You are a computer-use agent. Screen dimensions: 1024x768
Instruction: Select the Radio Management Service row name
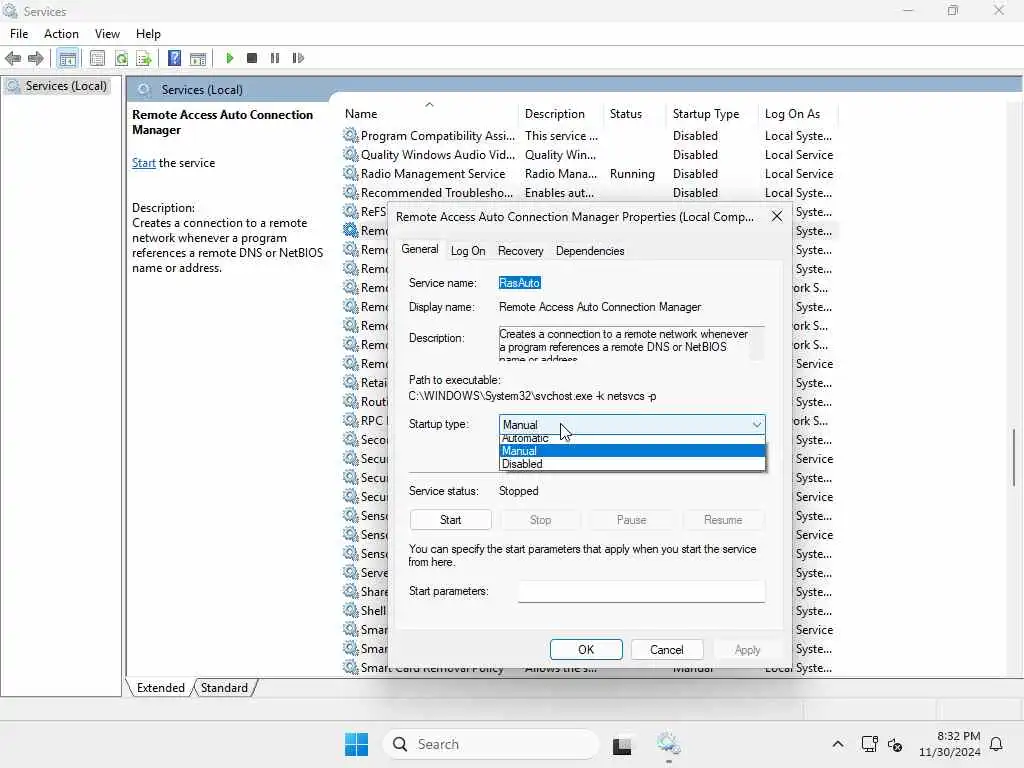[x=433, y=174]
